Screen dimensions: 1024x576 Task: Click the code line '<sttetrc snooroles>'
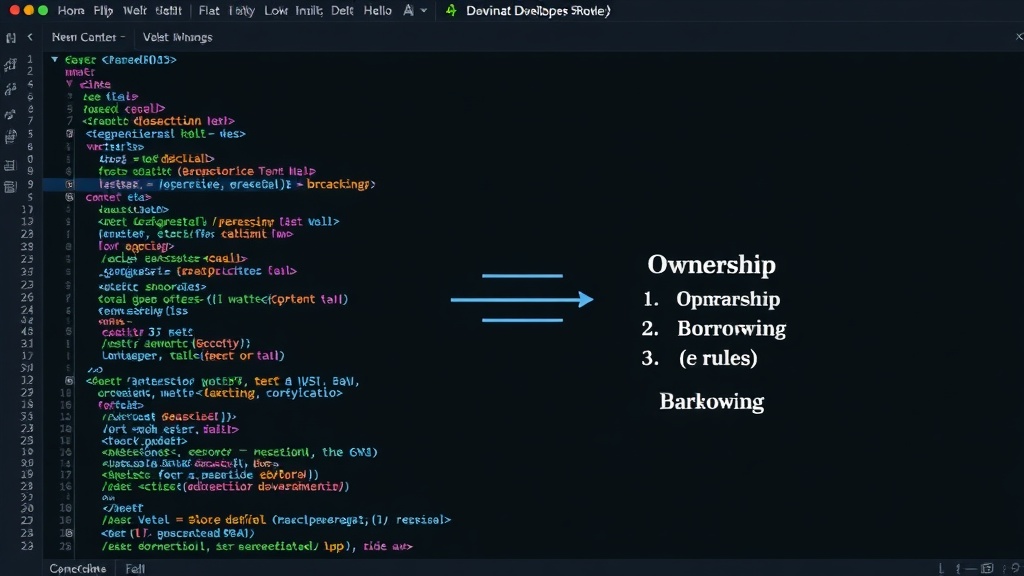(152, 286)
